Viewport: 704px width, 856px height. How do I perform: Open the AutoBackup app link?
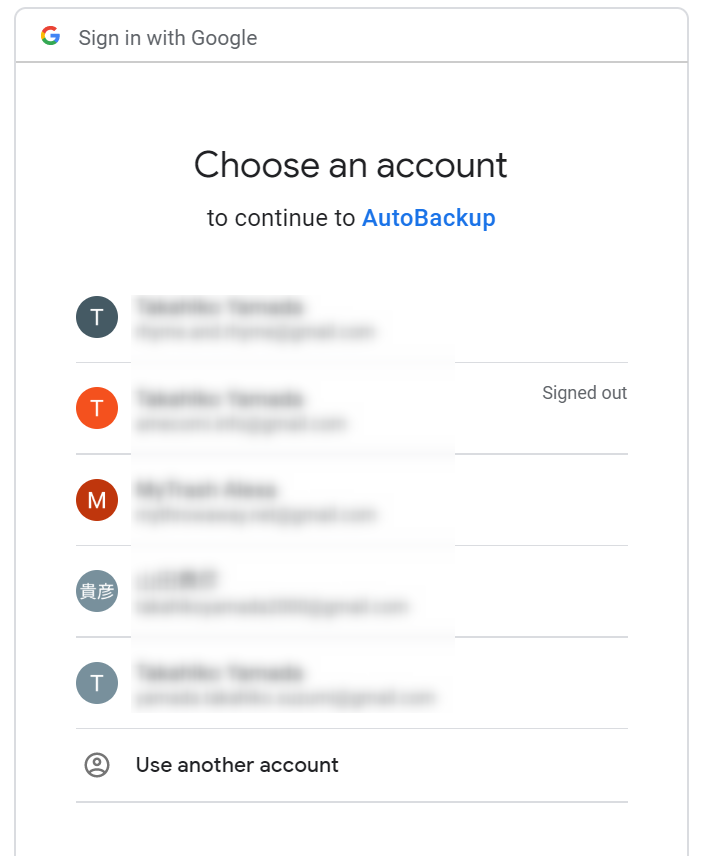tap(428, 218)
